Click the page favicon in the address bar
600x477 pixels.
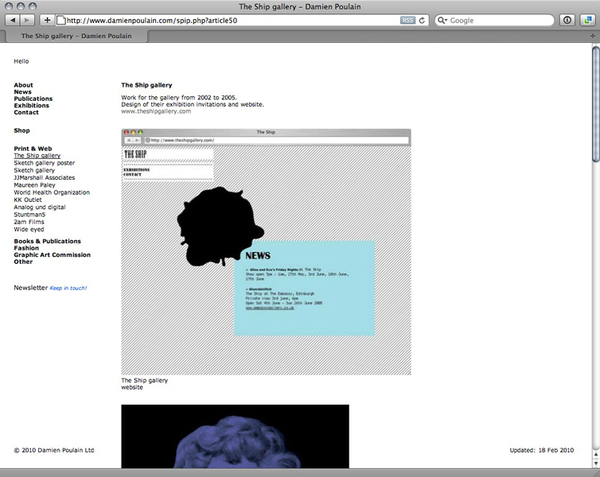[61, 21]
